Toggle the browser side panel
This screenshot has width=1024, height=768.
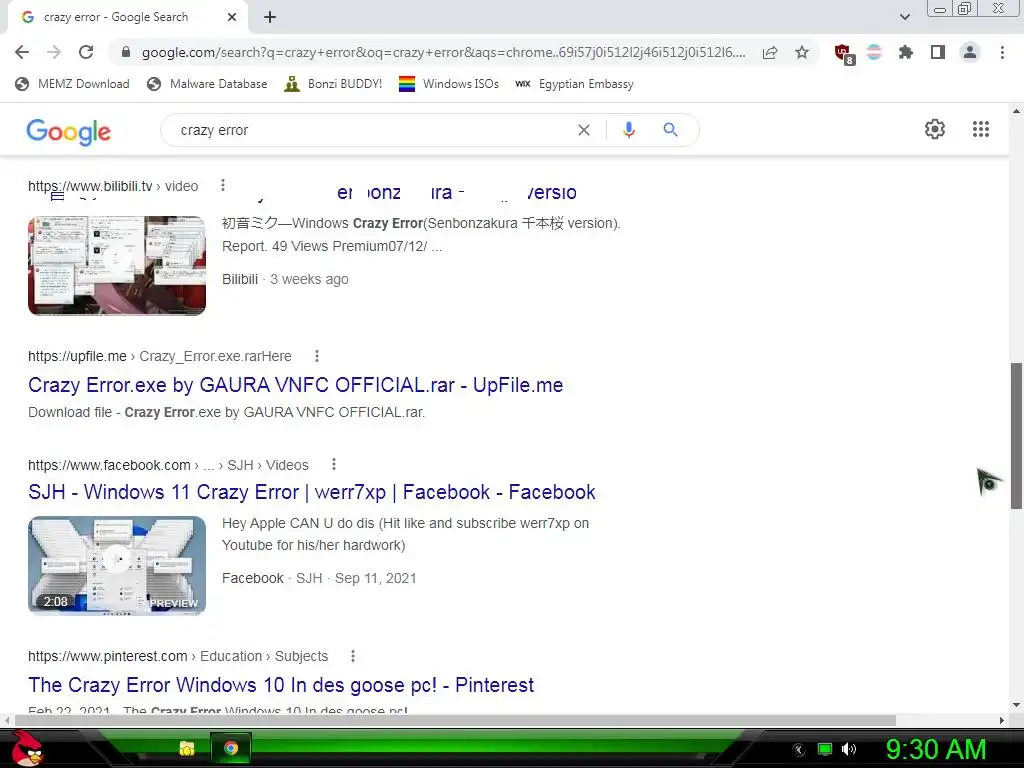(938, 52)
